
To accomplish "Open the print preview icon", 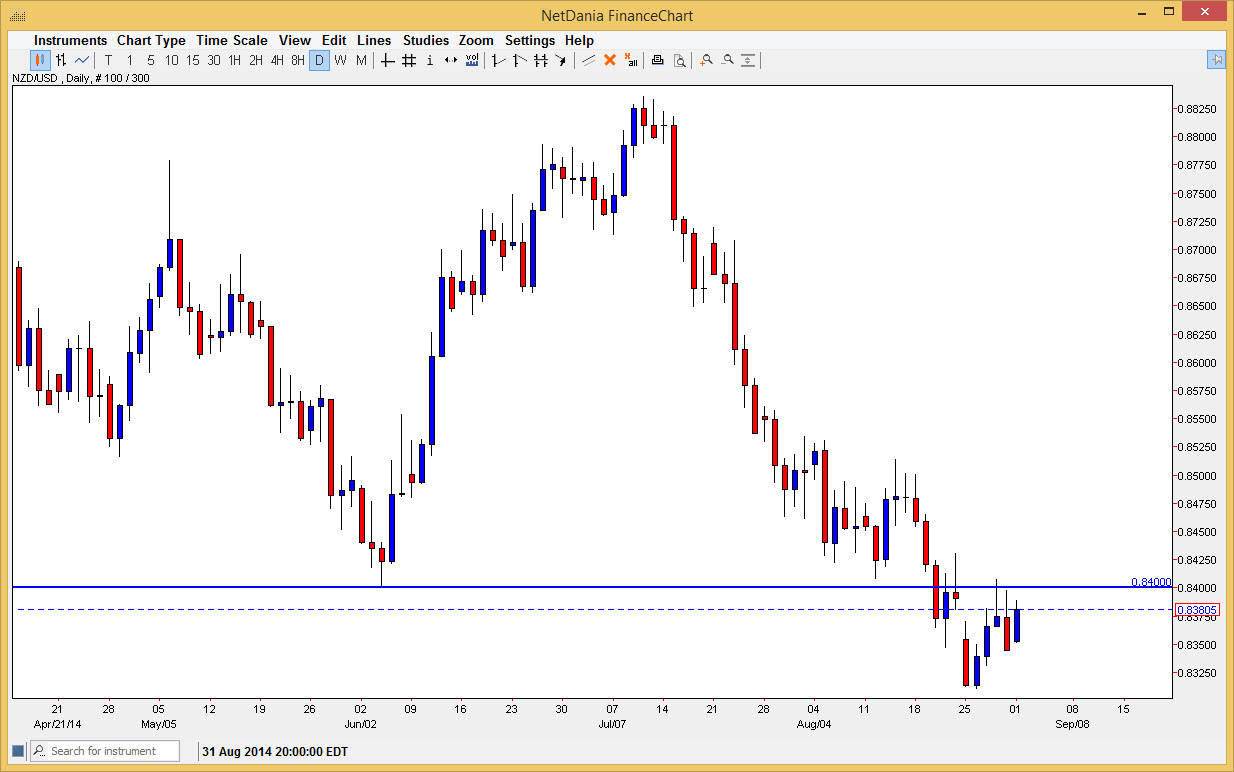I will pos(679,60).
